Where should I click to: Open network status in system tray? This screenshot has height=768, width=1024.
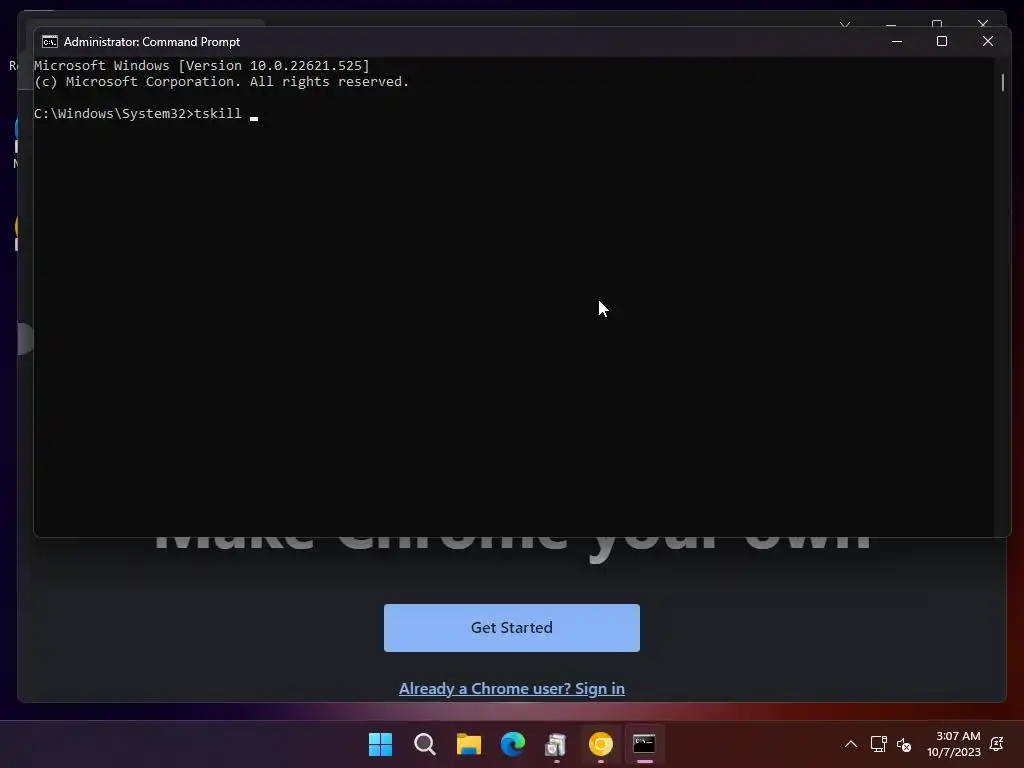878,744
